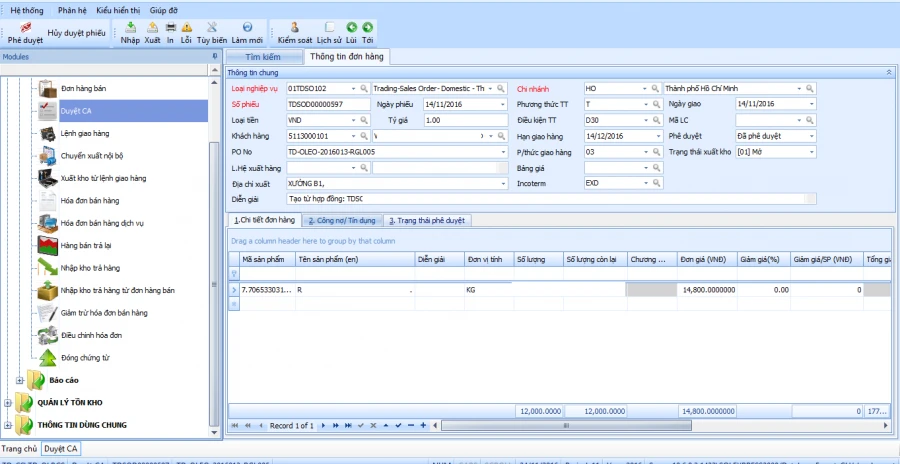
Task: Open Nhập kho trả hàng module
Action: click(x=90, y=268)
